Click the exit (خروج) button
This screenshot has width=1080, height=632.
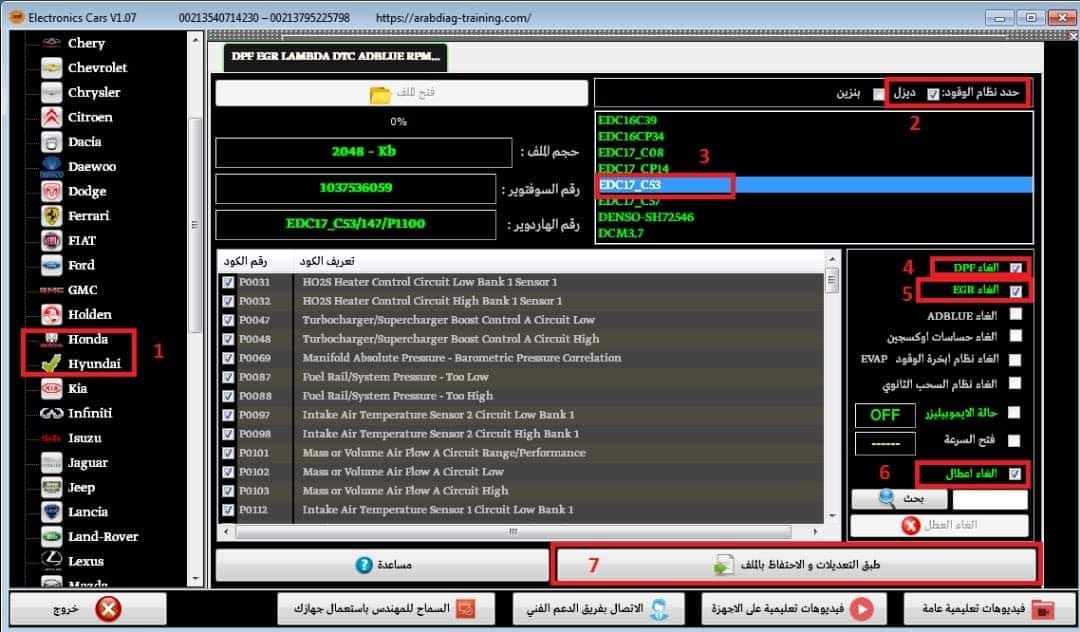click(88, 609)
